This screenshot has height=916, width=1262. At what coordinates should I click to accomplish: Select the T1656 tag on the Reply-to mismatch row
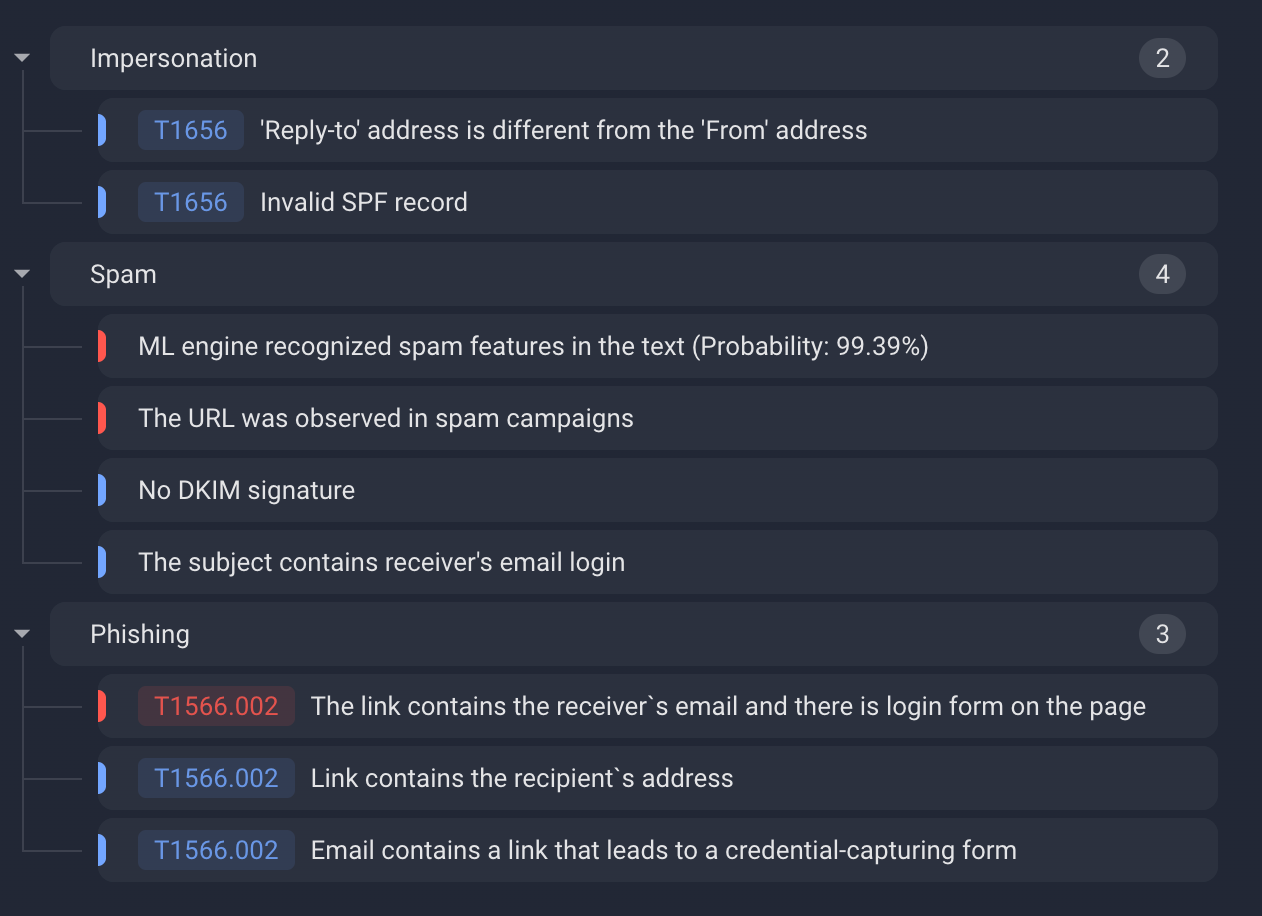[190, 130]
